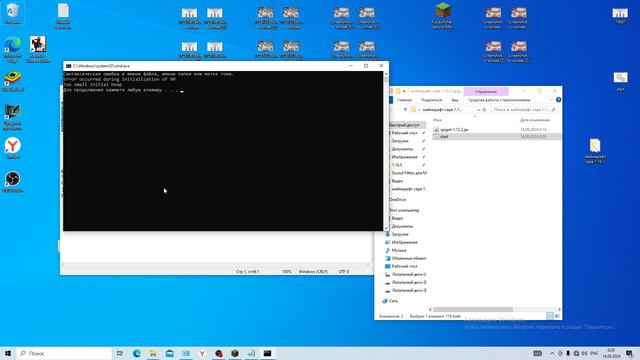Viewport: 640px width, 360px height.
Task: Open Task View from the taskbar
Action: click(120, 353)
